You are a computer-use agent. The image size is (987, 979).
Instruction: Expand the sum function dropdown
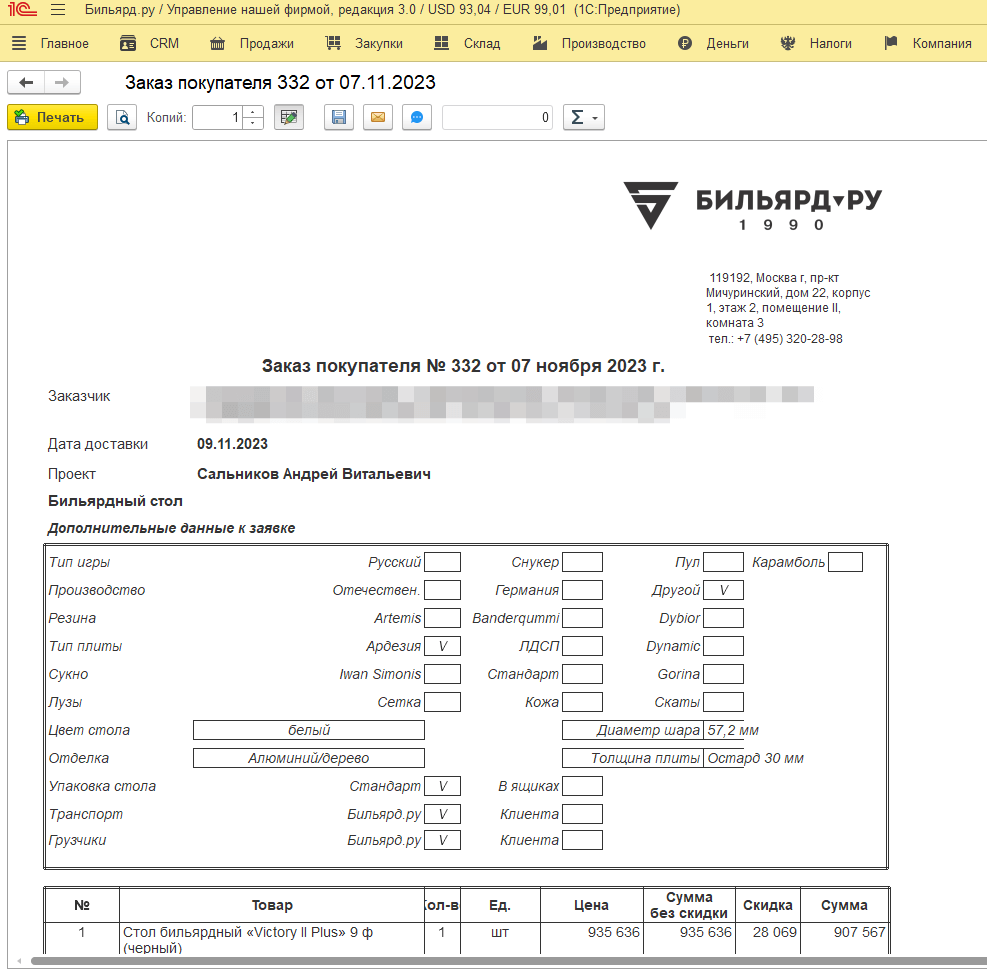click(583, 118)
